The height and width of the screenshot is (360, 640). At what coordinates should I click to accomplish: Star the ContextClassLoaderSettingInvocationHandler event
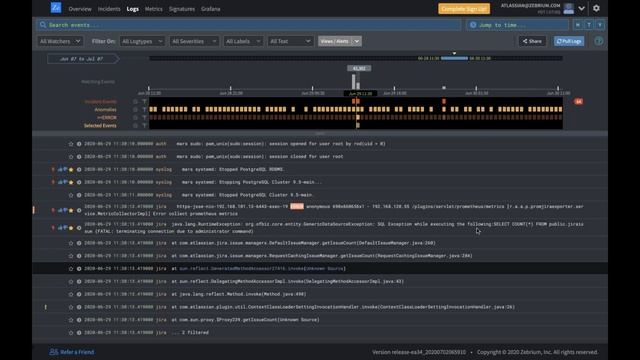71,307
